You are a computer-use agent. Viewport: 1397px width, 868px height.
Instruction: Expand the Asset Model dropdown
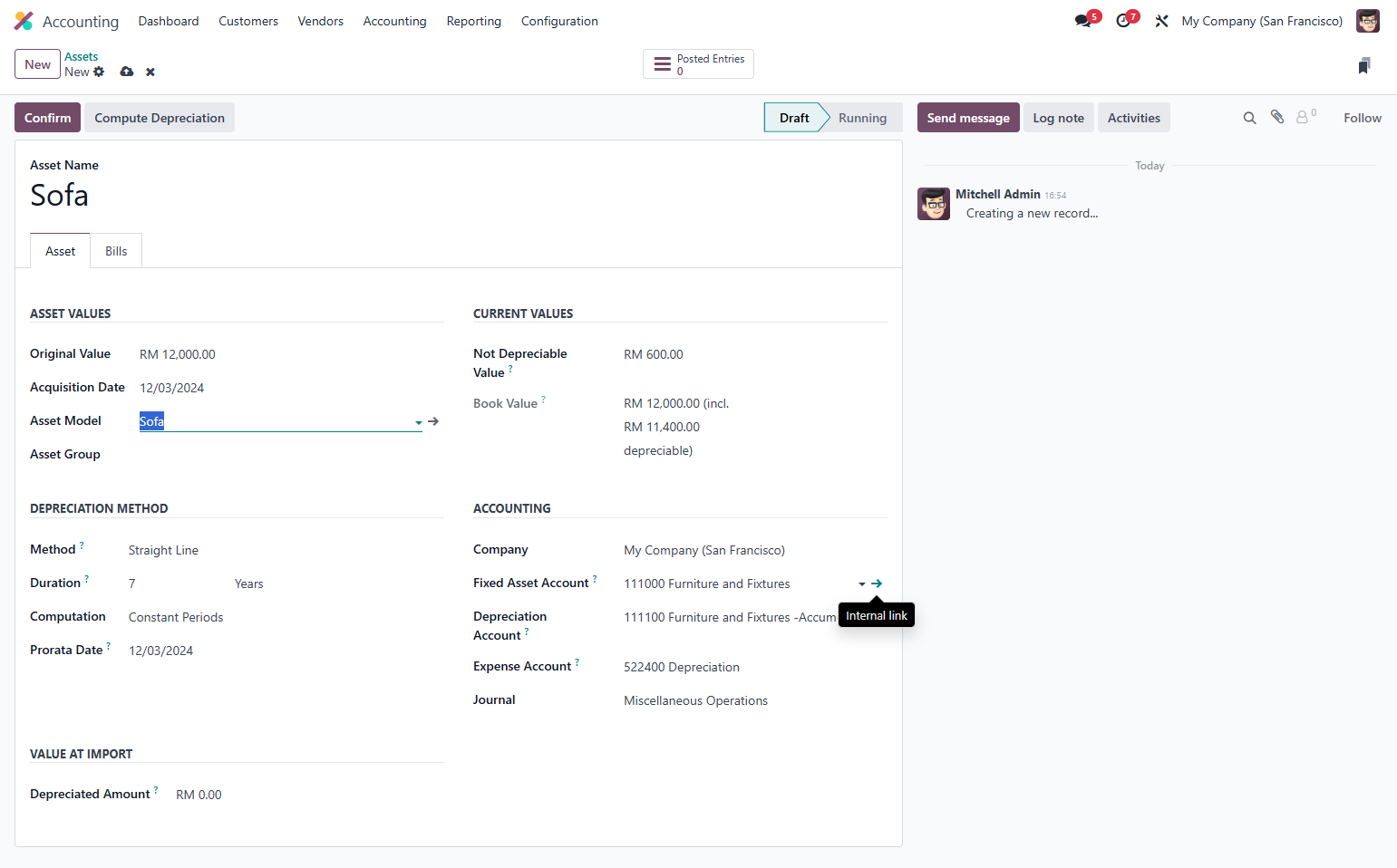point(418,422)
